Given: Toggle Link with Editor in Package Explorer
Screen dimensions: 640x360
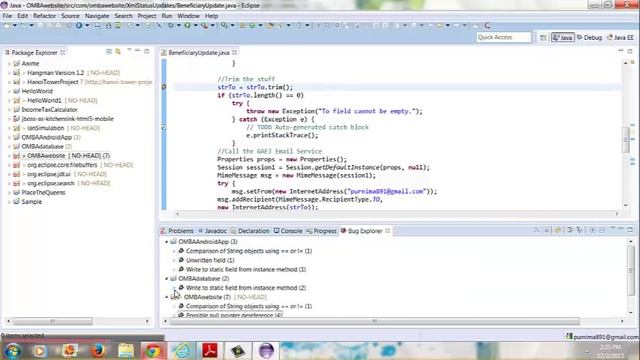Looking at the screenshot, I should click(x=118, y=51).
